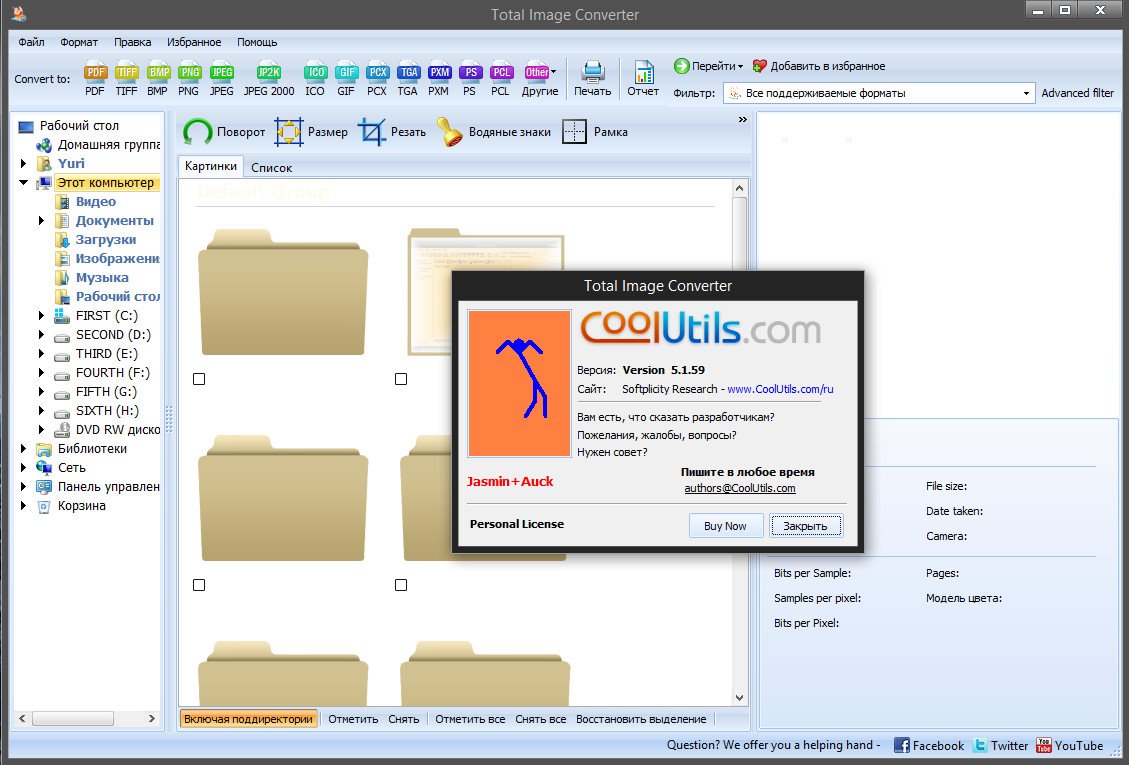Click the Печать printer icon
Screen dimensions: 1129x765
pos(592,79)
